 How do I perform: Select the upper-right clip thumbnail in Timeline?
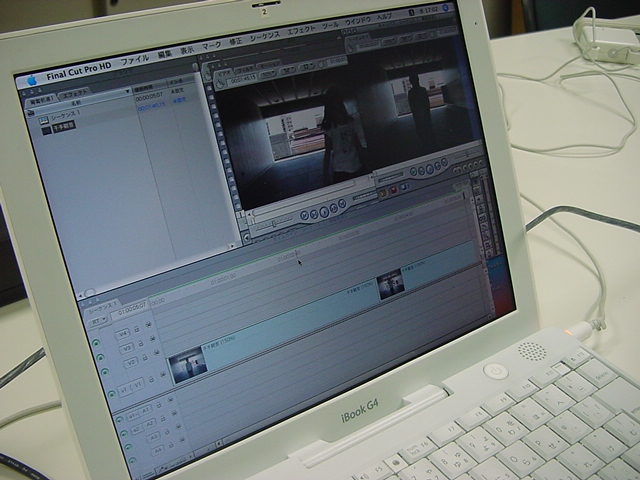pos(391,284)
